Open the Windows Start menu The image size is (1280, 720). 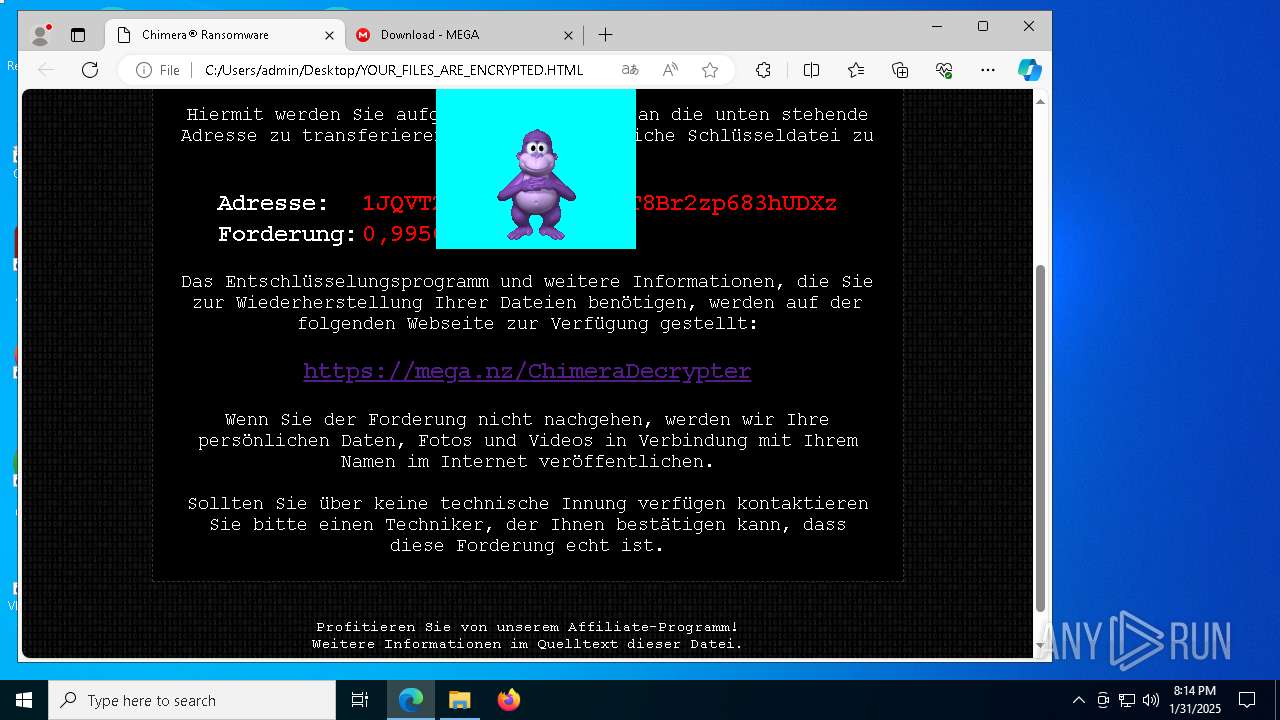click(x=24, y=700)
